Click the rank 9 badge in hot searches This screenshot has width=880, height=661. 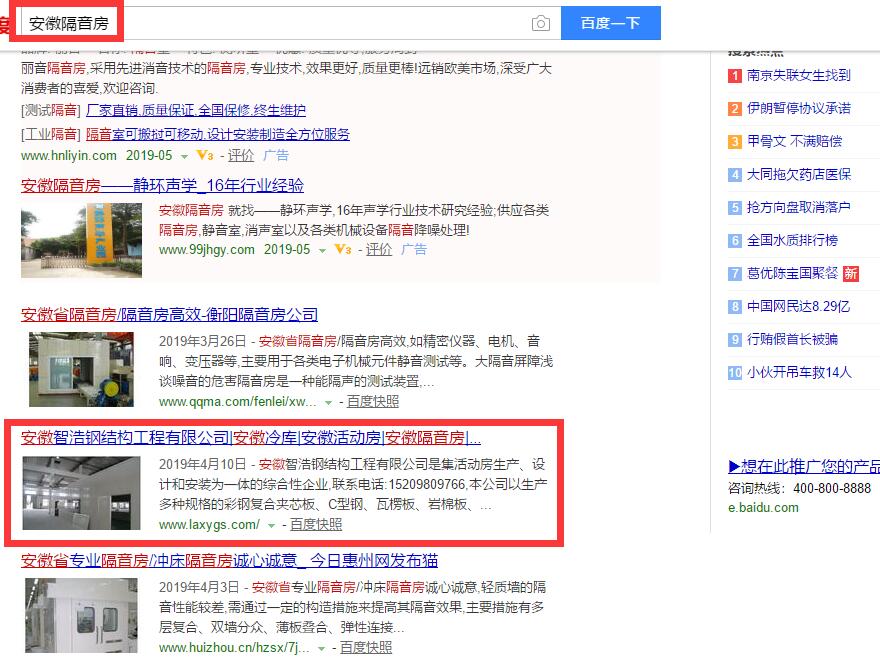click(735, 340)
